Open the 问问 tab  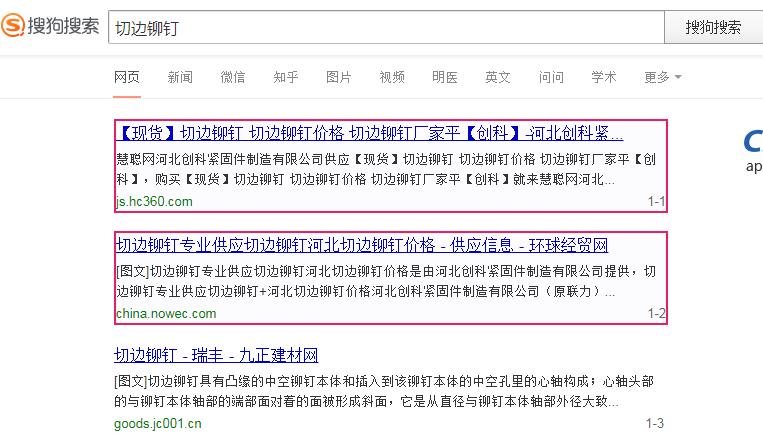(551, 77)
